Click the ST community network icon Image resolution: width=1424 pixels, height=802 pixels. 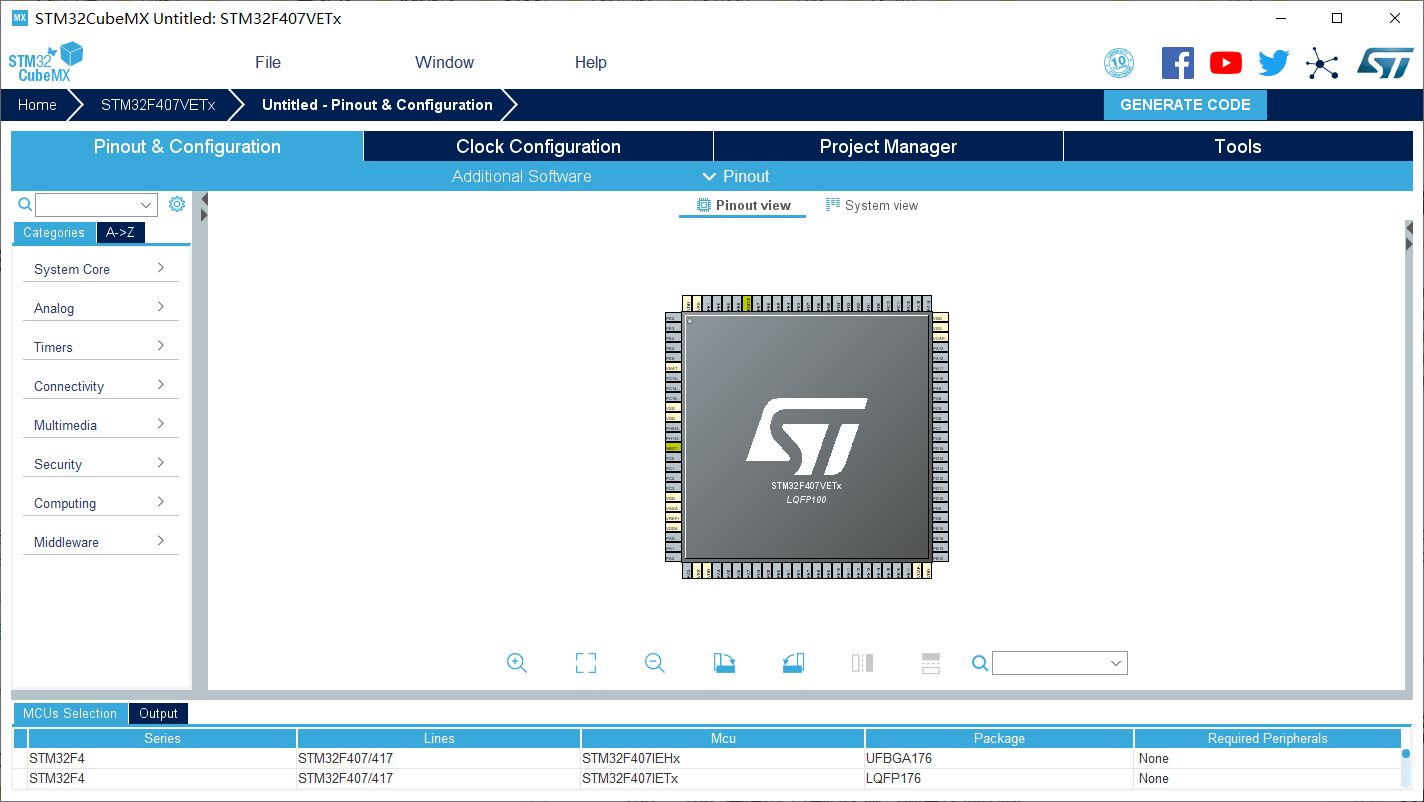click(1322, 65)
